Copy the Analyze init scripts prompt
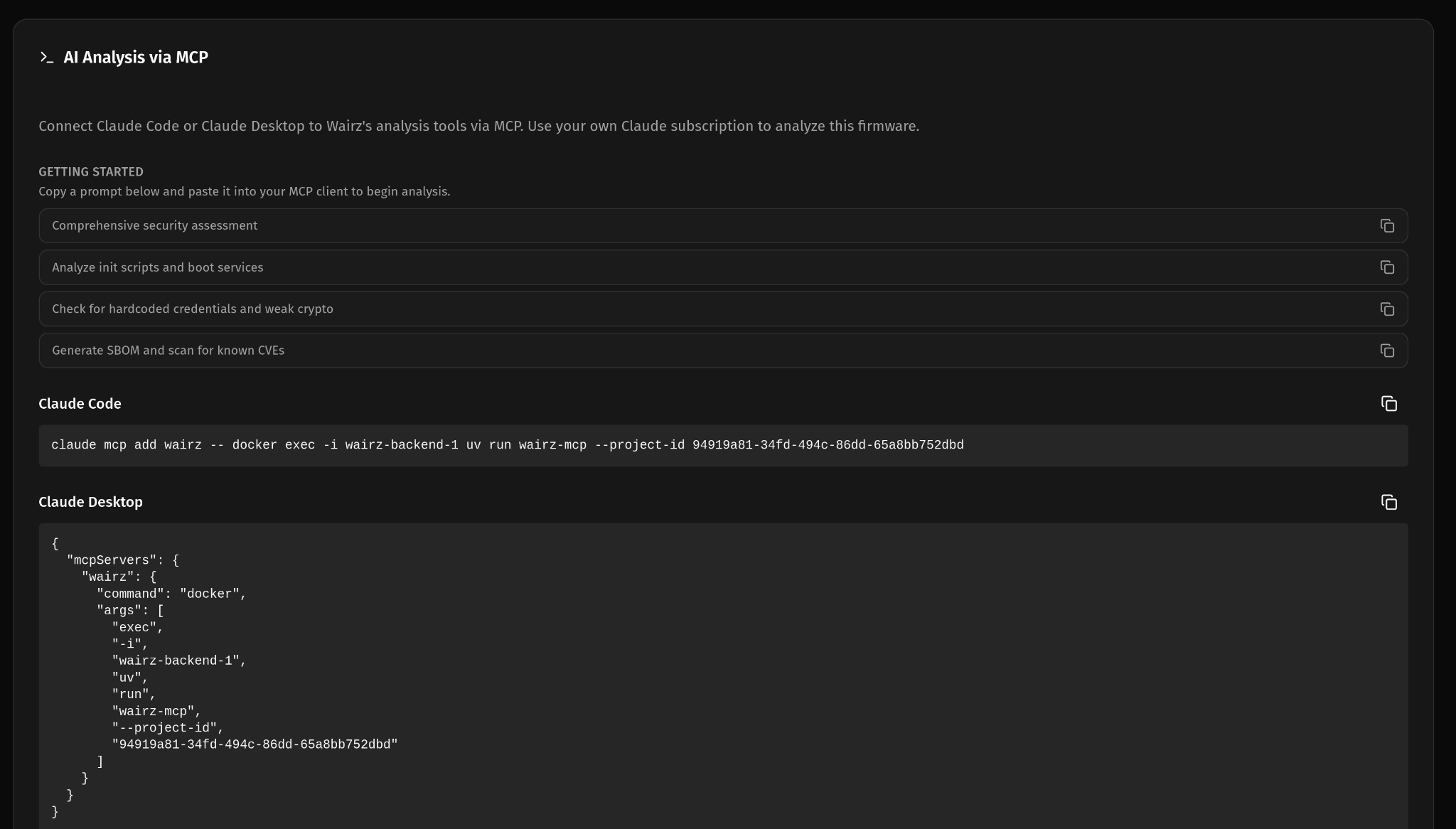Screen dimensions: 1456x829 (x=1387, y=267)
